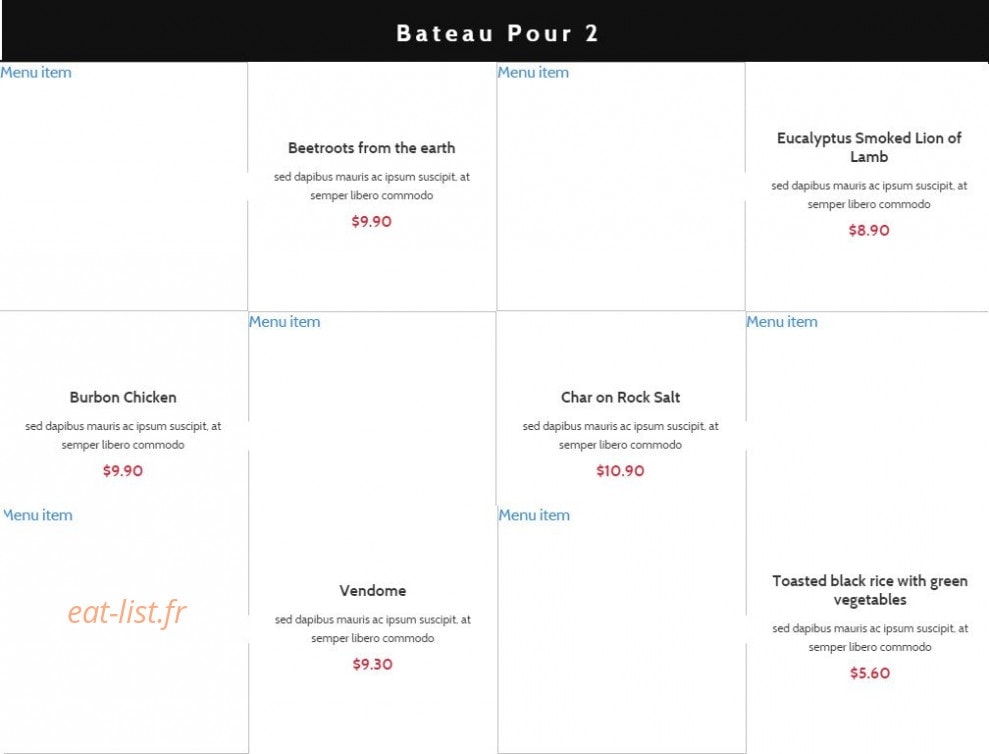
Task: Click the description text under Burbon Chicken
Action: (123, 435)
